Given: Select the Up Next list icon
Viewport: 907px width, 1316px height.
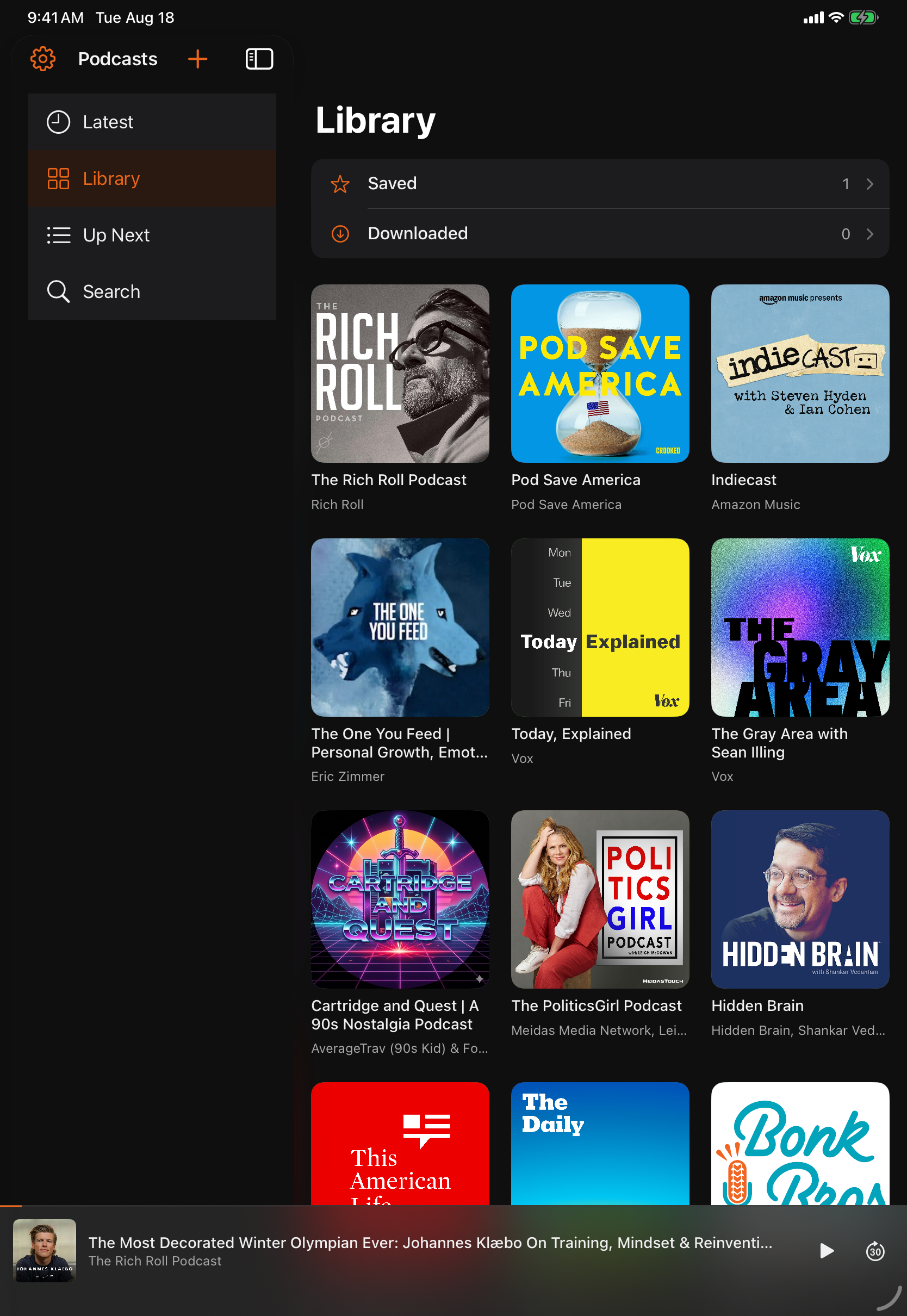Looking at the screenshot, I should [x=58, y=235].
